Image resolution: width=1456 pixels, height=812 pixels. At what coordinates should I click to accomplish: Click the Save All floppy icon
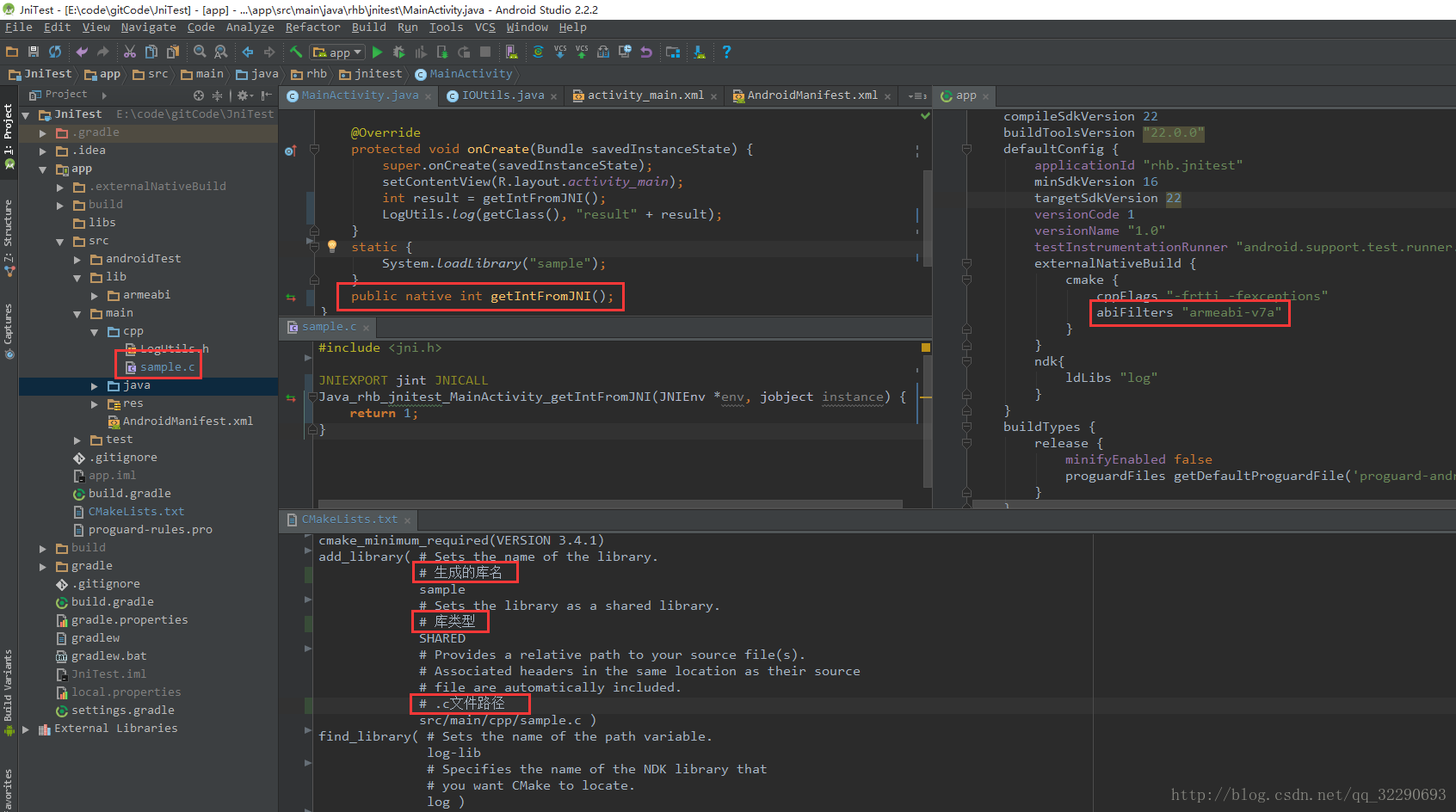pyautogui.click(x=34, y=52)
